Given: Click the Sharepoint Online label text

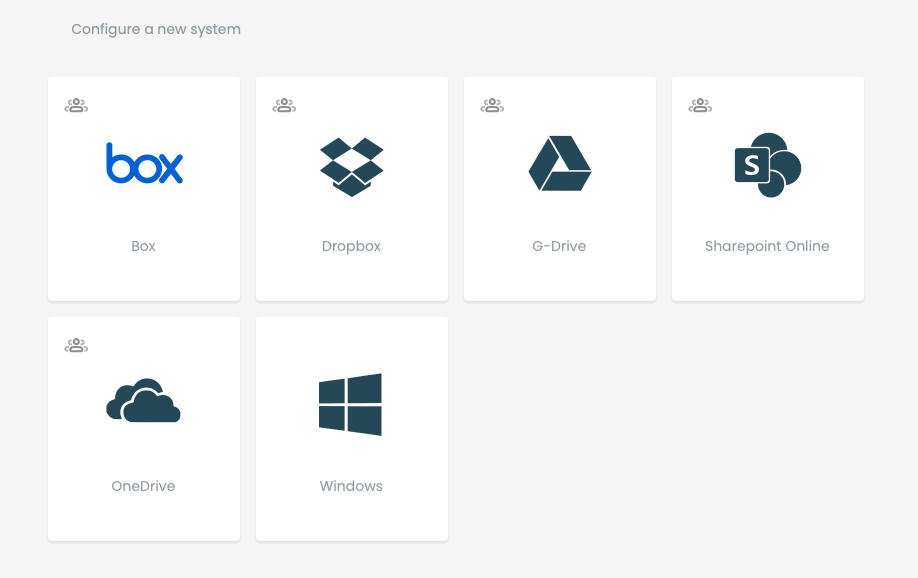Looking at the screenshot, I should [x=767, y=247].
